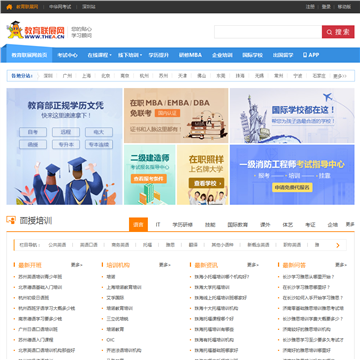Select the 国际教育 tab
Image resolution: width=360 pixels, height=360 pixels.
238,225
